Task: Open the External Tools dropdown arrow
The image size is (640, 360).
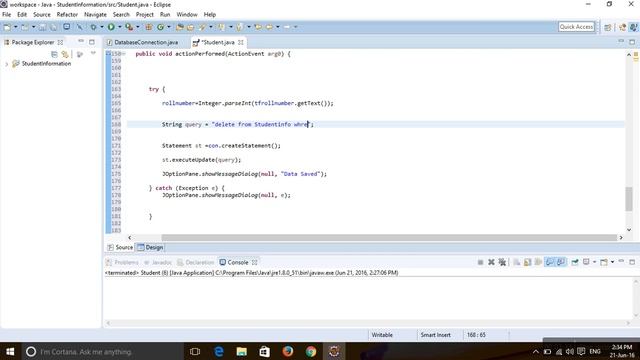Action: tap(138, 27)
